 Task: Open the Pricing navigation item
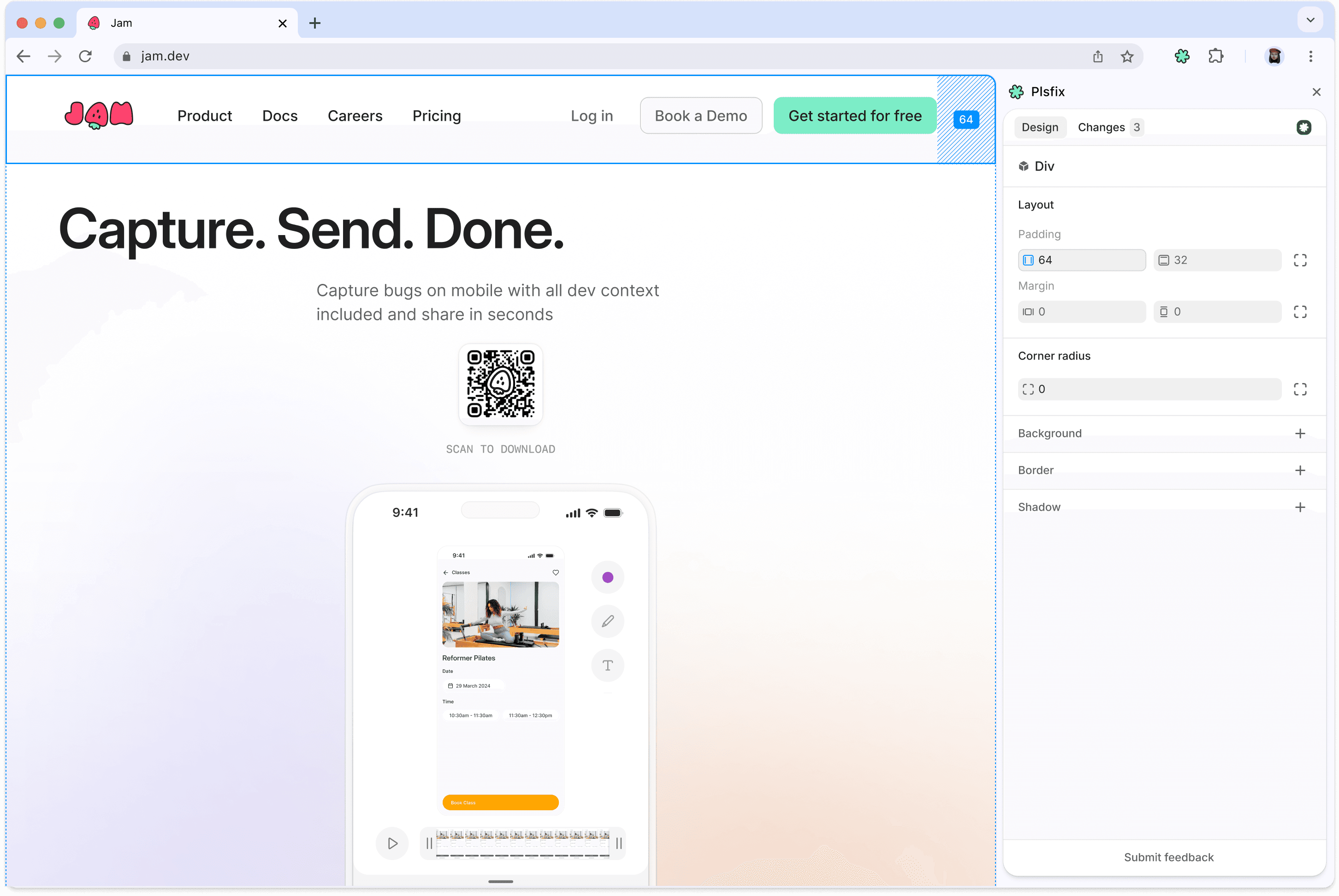(x=437, y=115)
